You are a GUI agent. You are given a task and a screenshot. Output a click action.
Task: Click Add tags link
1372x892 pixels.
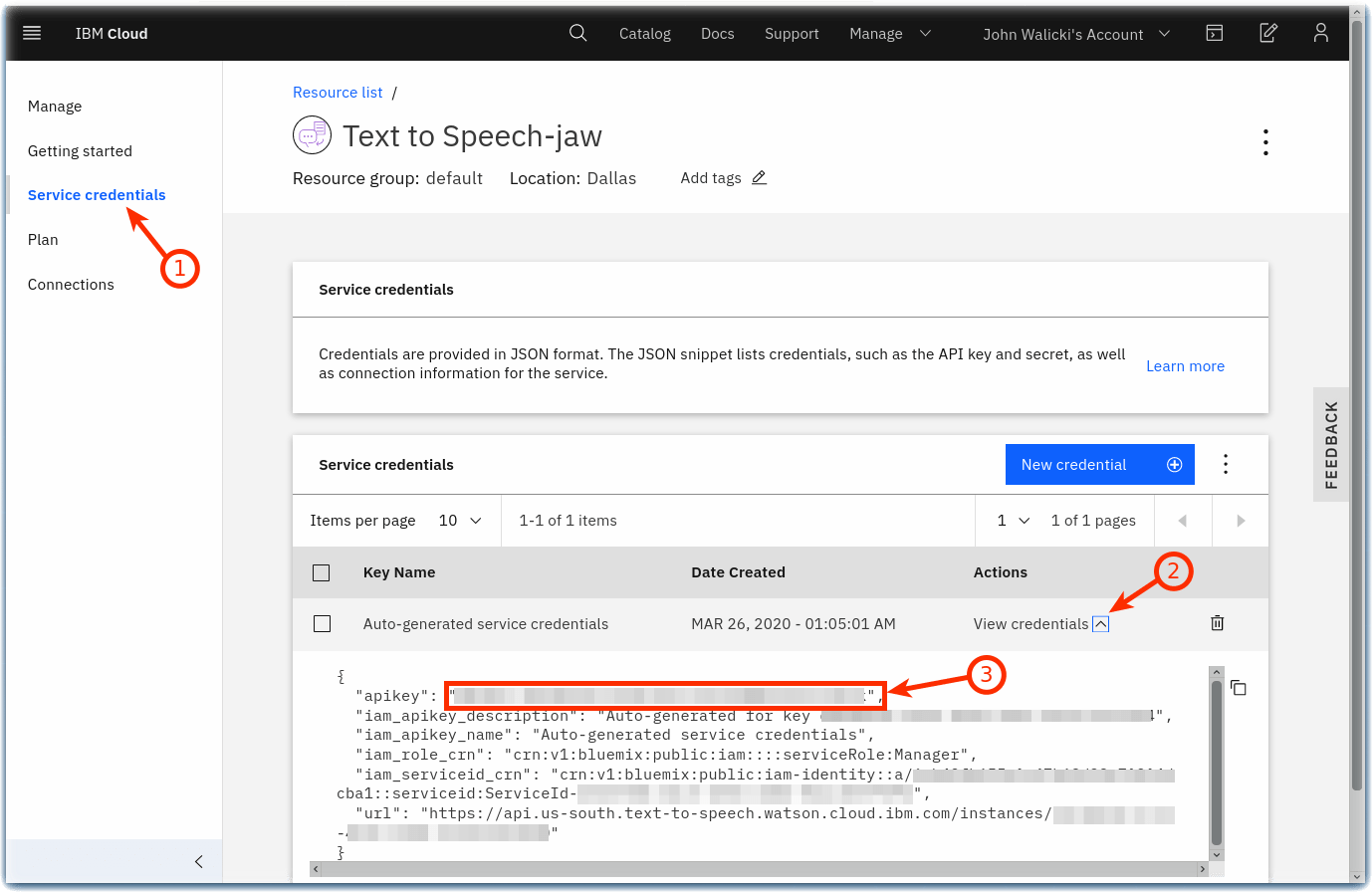point(711,178)
